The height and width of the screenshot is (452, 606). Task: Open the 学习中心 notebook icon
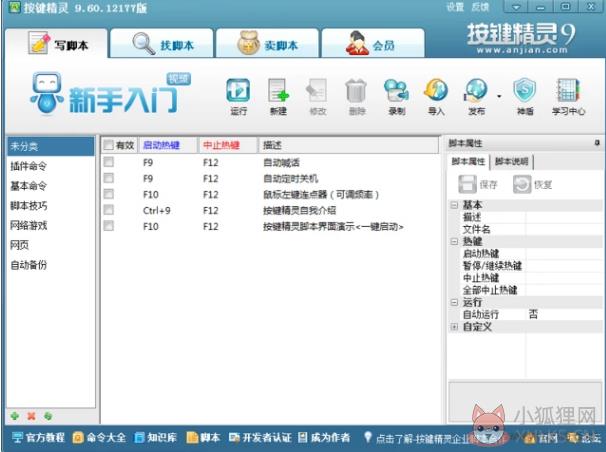point(568,90)
